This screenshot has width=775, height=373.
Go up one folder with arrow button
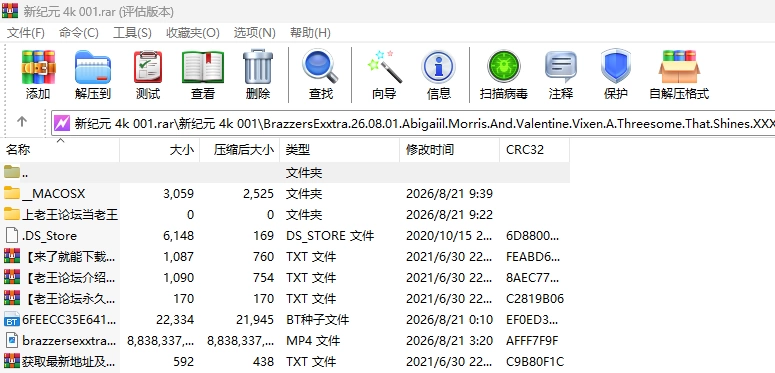pos(22,122)
